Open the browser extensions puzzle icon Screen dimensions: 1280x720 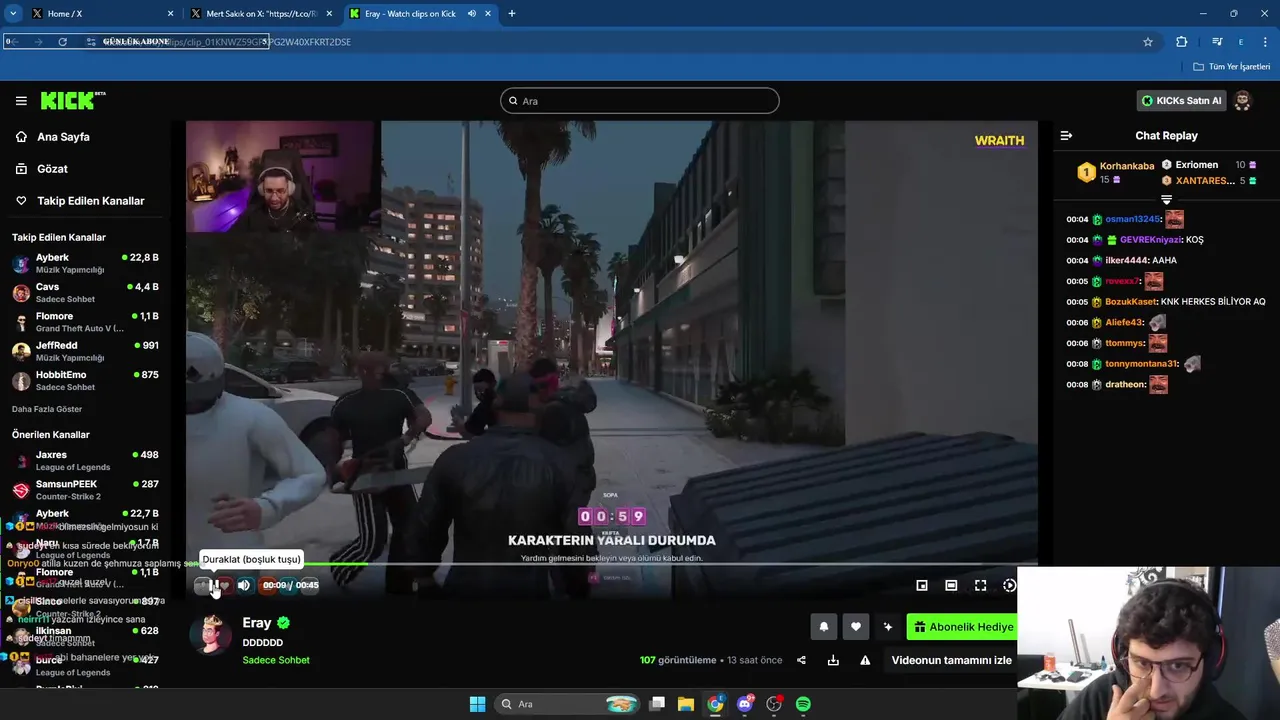[1182, 42]
